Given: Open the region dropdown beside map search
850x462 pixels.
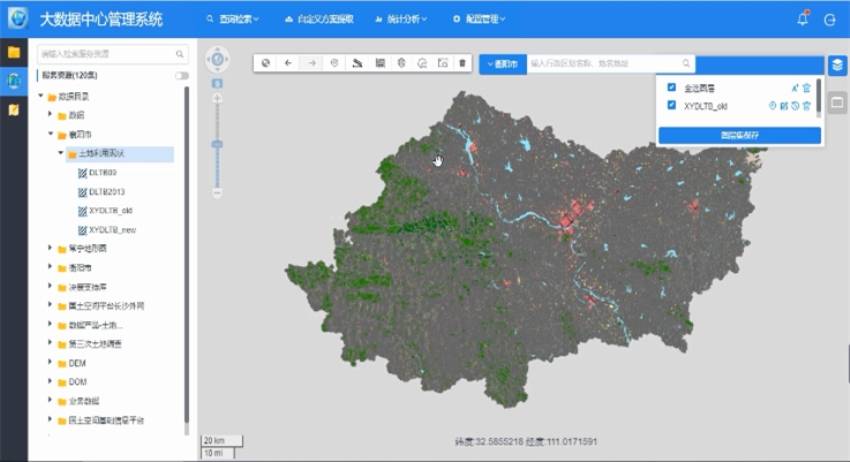Looking at the screenshot, I should click(x=501, y=63).
